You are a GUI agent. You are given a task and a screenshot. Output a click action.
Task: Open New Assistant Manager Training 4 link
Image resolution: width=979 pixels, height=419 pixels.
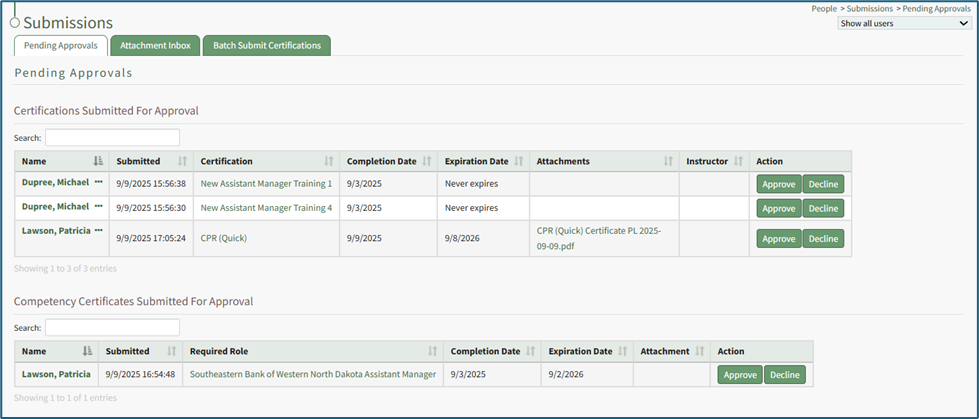pyautogui.click(x=266, y=208)
